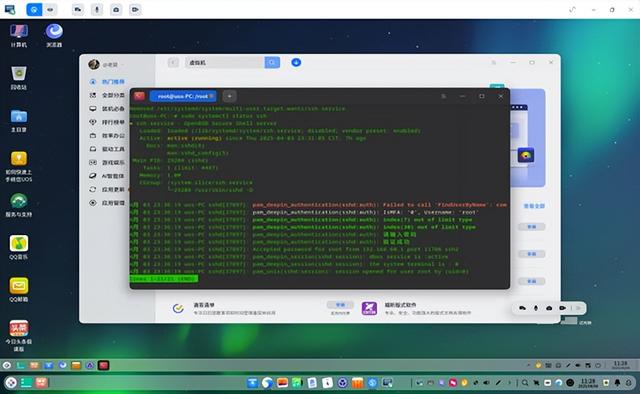Open the 回收站 trash icon
640x394 pixels.
19,78
